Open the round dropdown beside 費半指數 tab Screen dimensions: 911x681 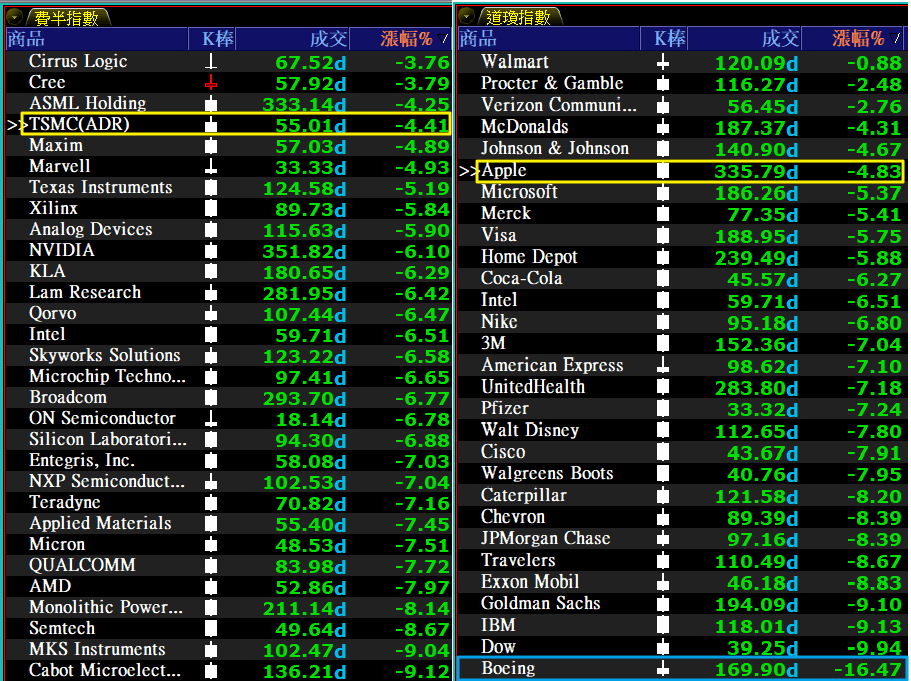coord(15,17)
